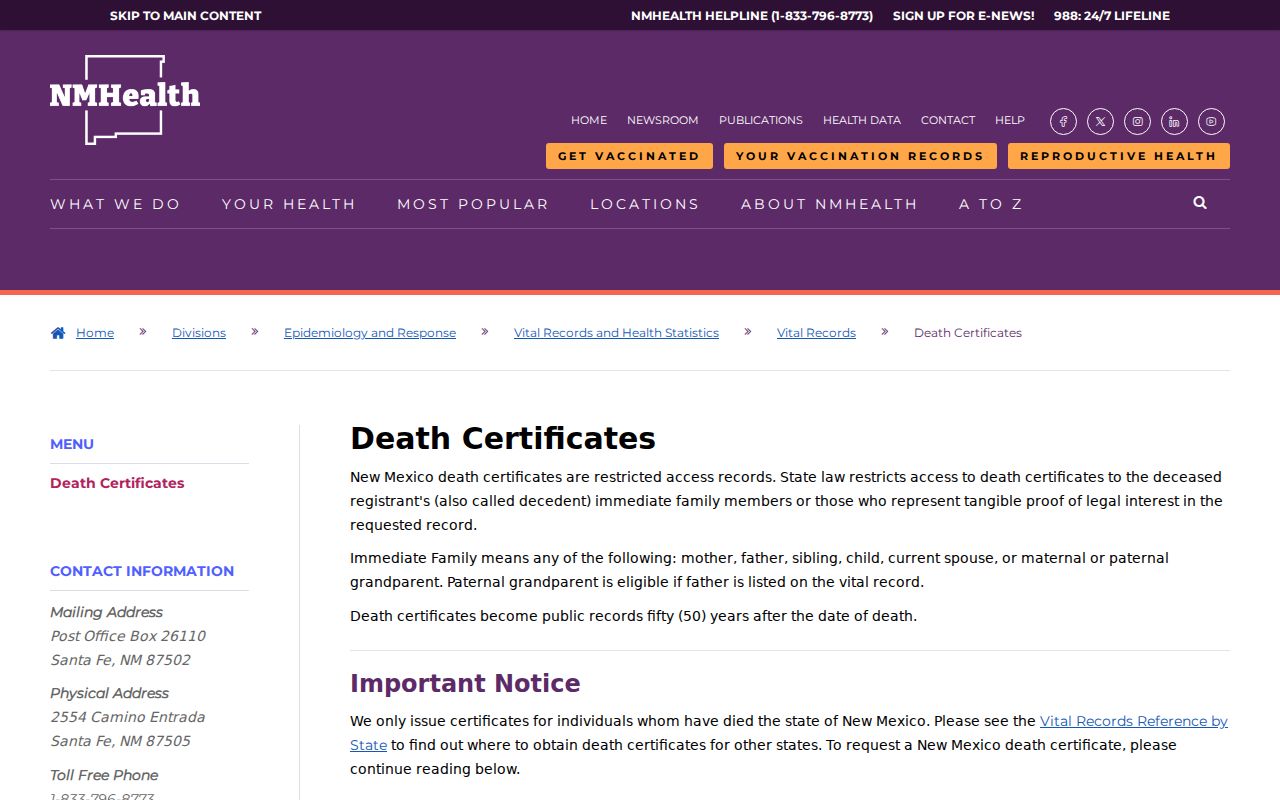Click Vital Records and Health Statistics breadcrumb
1280x800 pixels.
616,333
